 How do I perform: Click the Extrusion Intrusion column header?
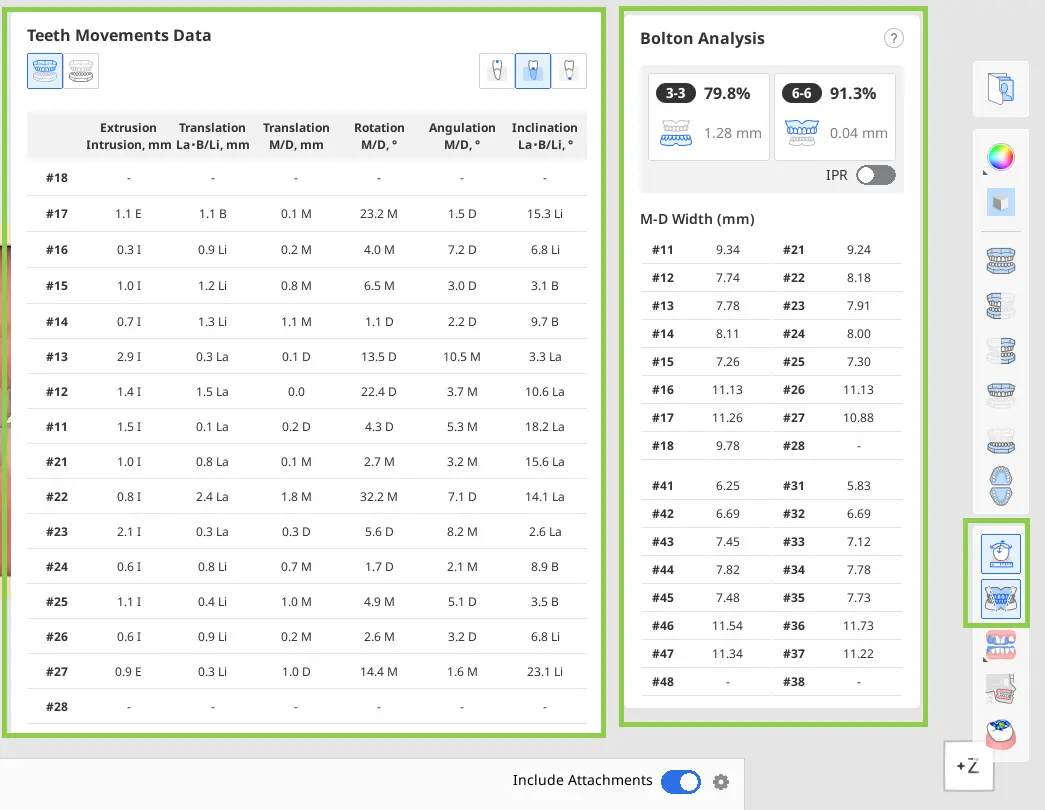[128, 136]
